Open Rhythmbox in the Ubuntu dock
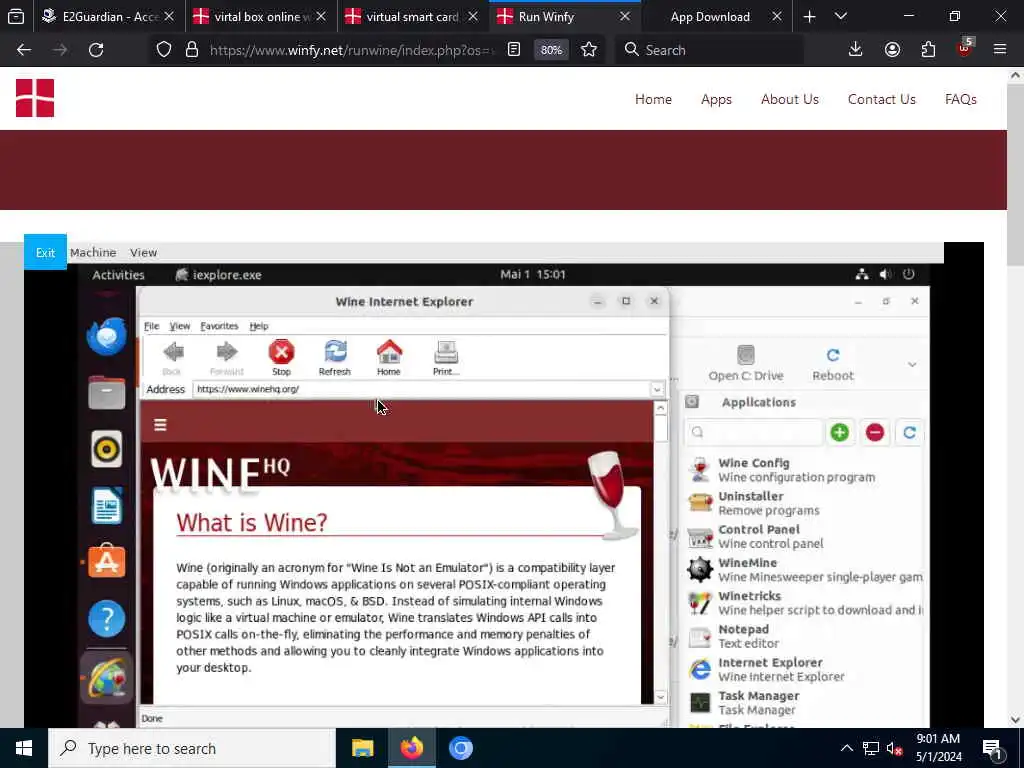1024x768 pixels. (x=106, y=449)
